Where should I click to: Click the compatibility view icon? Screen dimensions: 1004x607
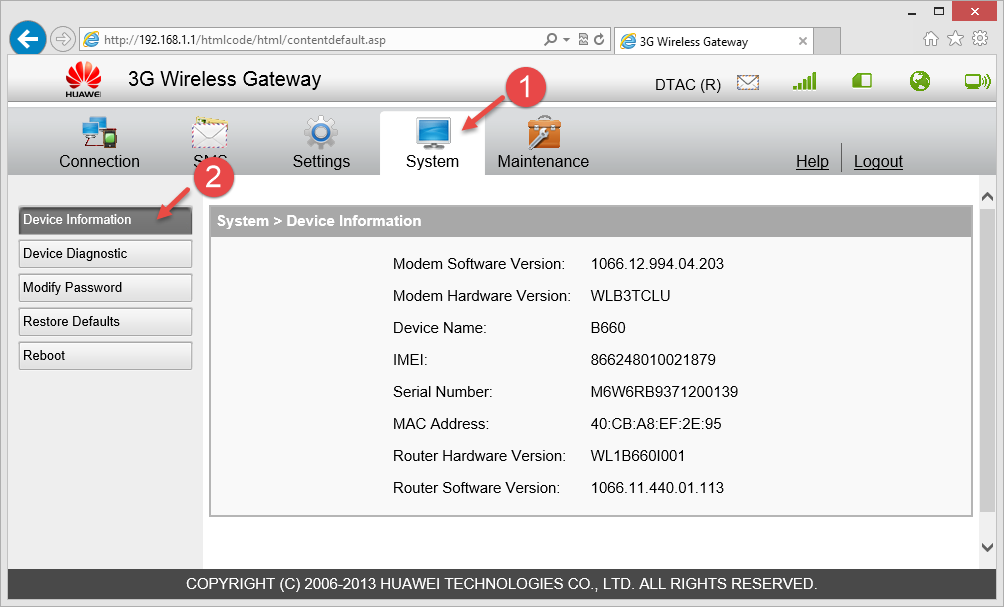pos(583,40)
